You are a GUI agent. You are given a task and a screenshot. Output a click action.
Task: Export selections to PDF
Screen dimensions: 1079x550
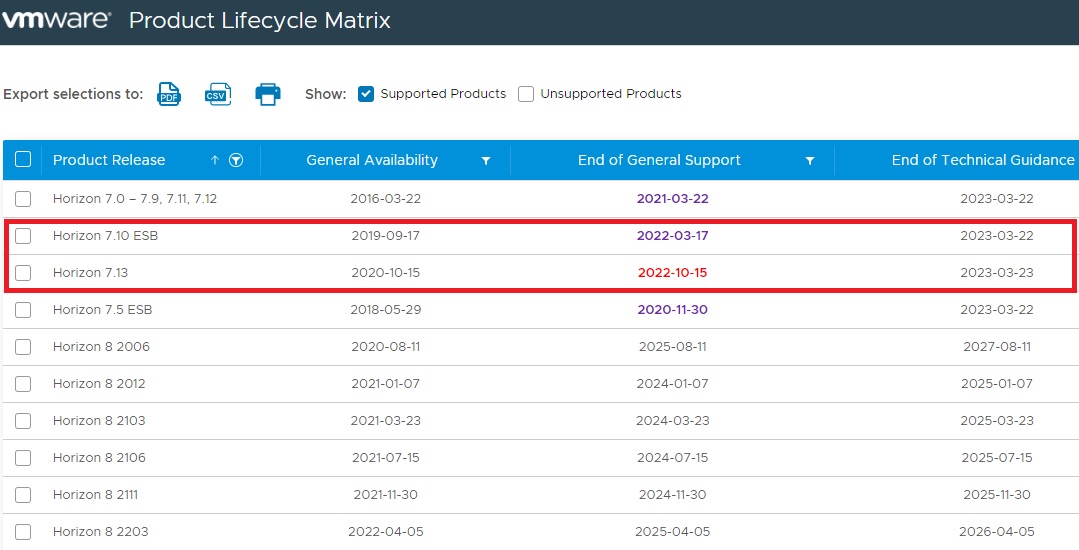[169, 94]
